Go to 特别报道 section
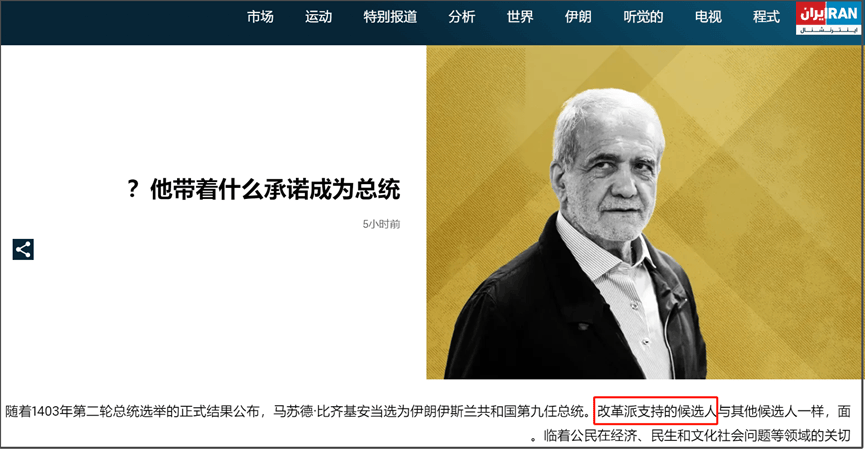865x452 pixels. pos(391,17)
